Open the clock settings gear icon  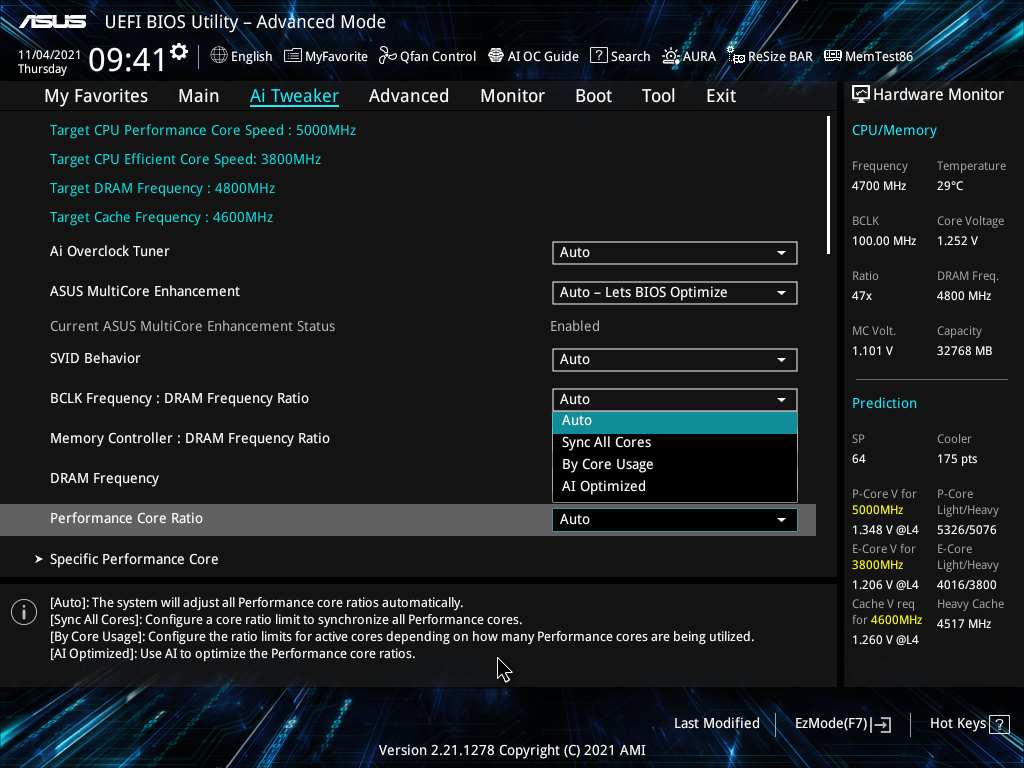click(179, 52)
